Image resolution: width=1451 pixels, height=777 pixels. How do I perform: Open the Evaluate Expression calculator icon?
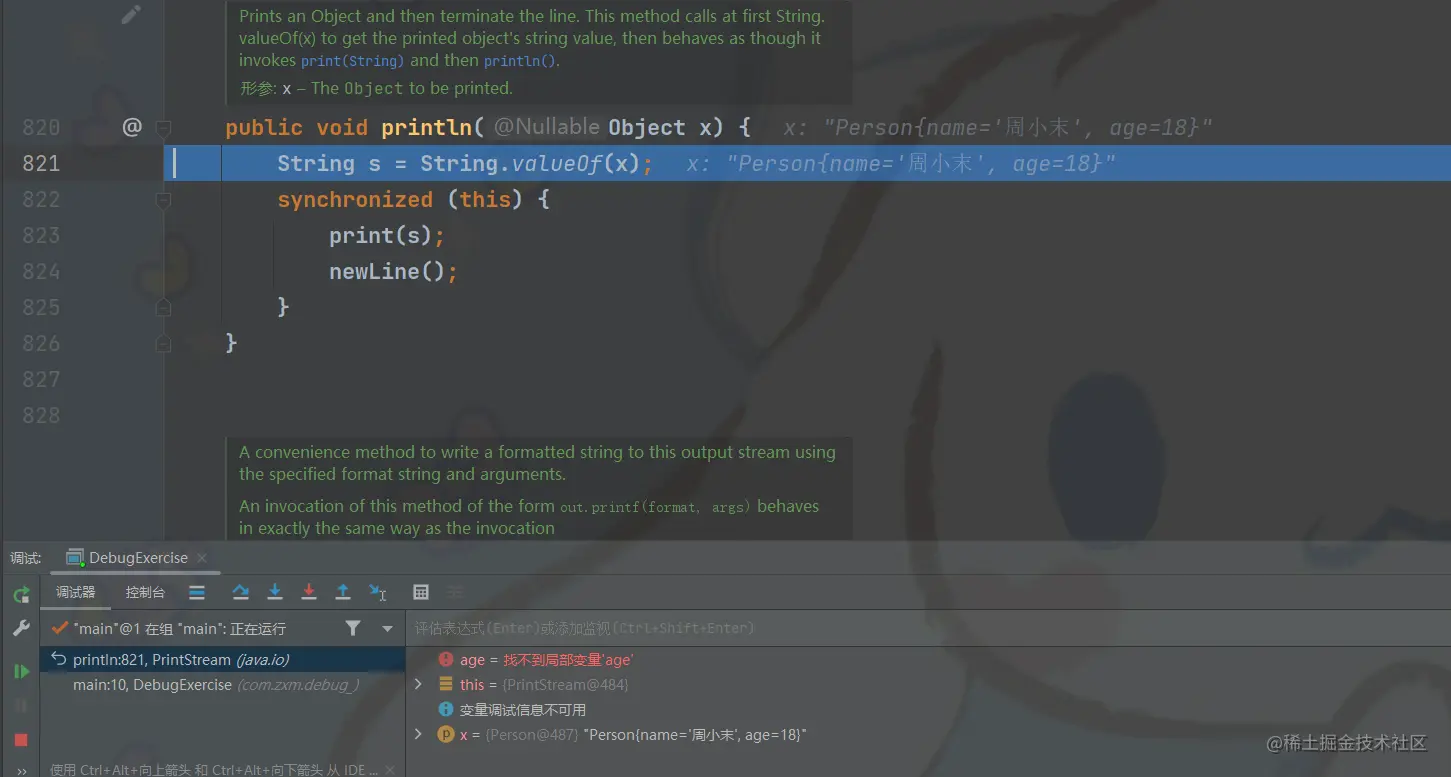[421, 592]
